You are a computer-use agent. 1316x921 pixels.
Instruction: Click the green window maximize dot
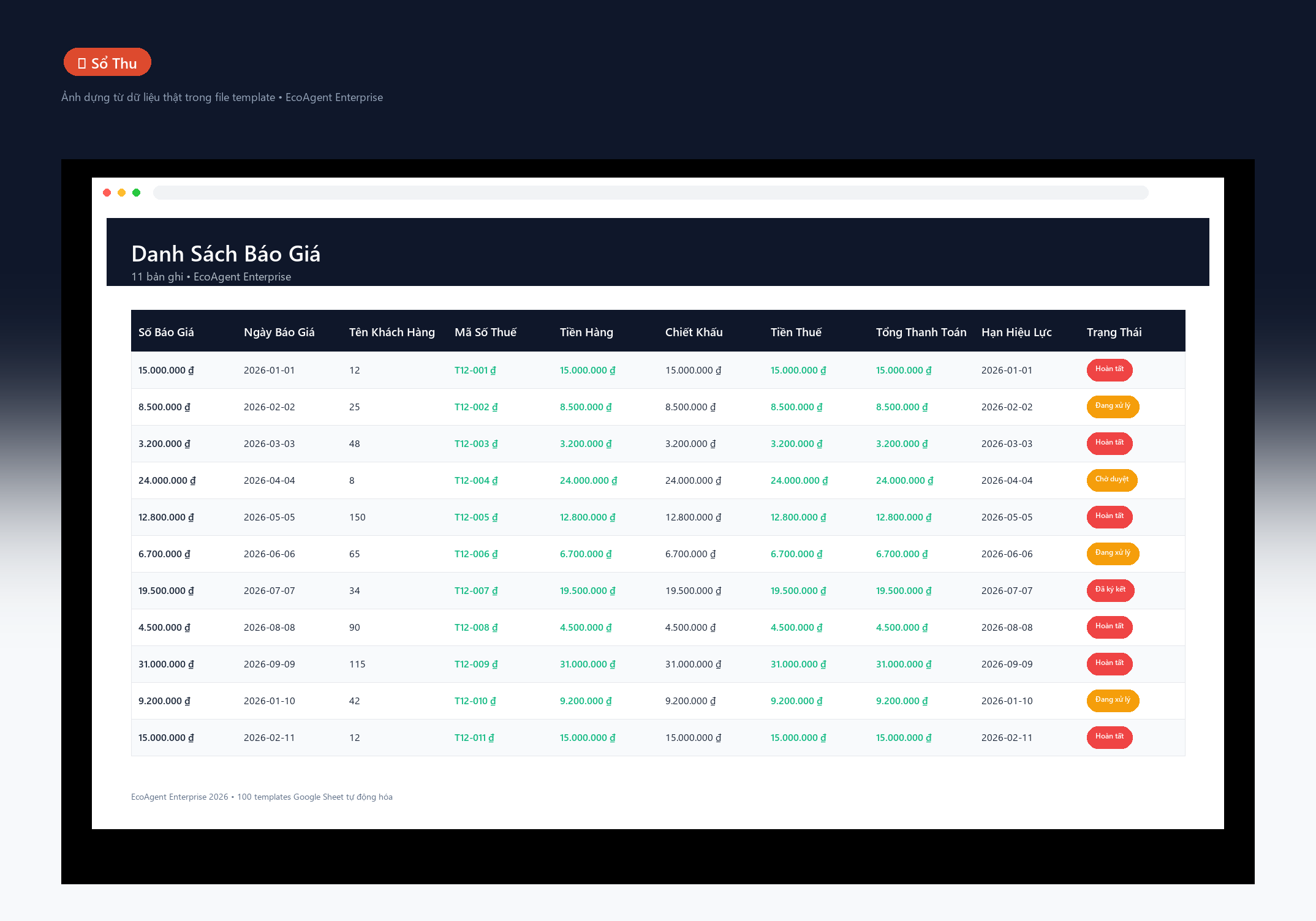[137, 193]
